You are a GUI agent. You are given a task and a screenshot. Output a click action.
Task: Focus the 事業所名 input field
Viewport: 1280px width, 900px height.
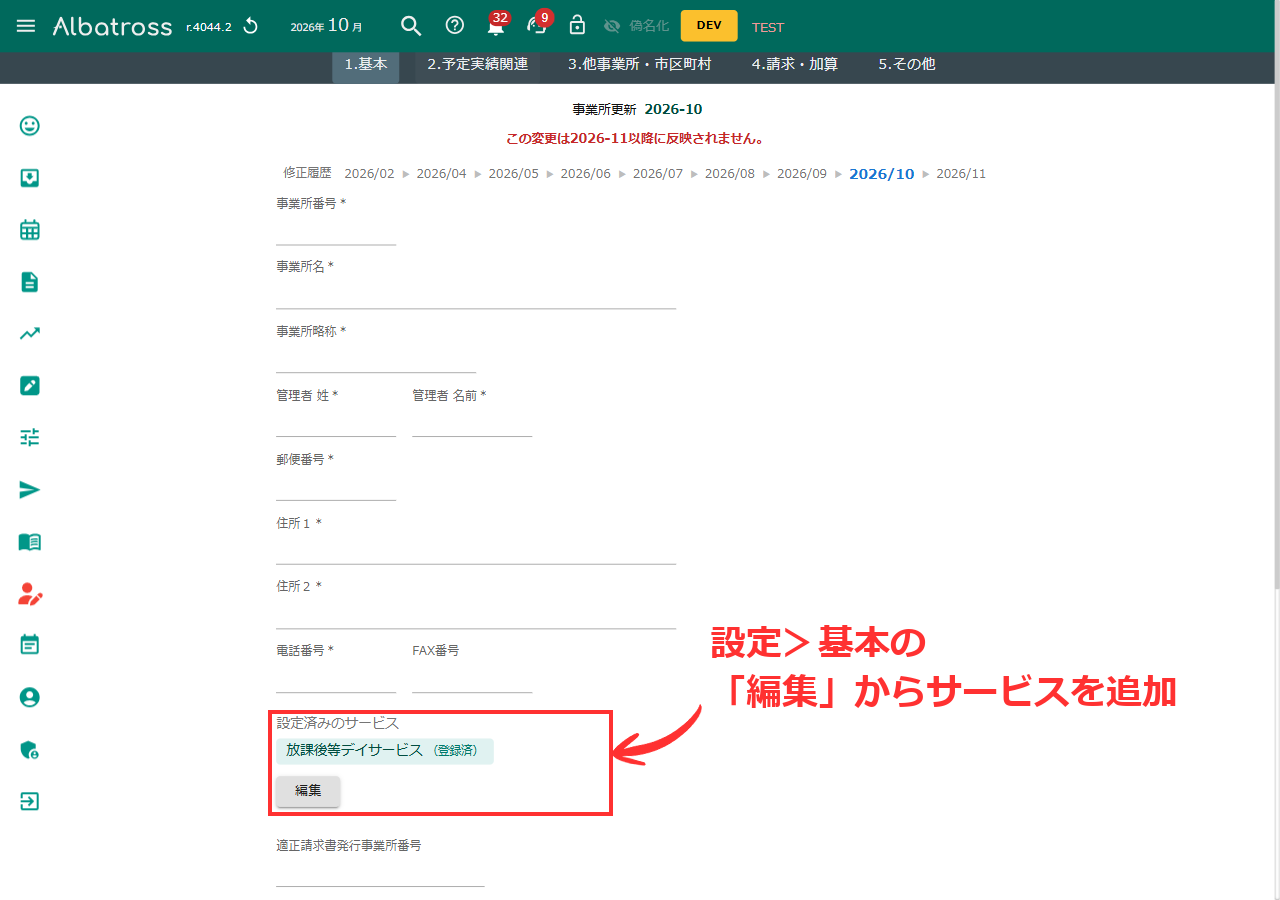point(476,295)
